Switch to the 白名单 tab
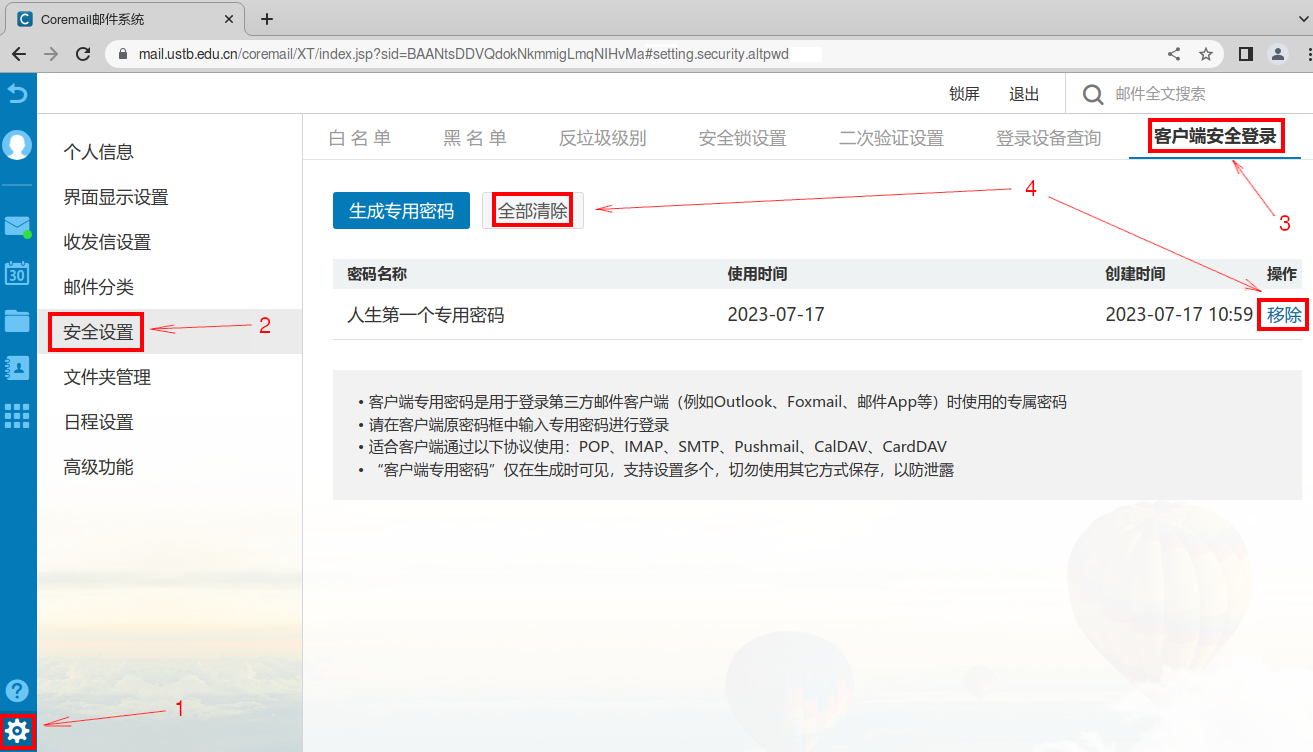This screenshot has width=1313, height=752. click(x=360, y=138)
